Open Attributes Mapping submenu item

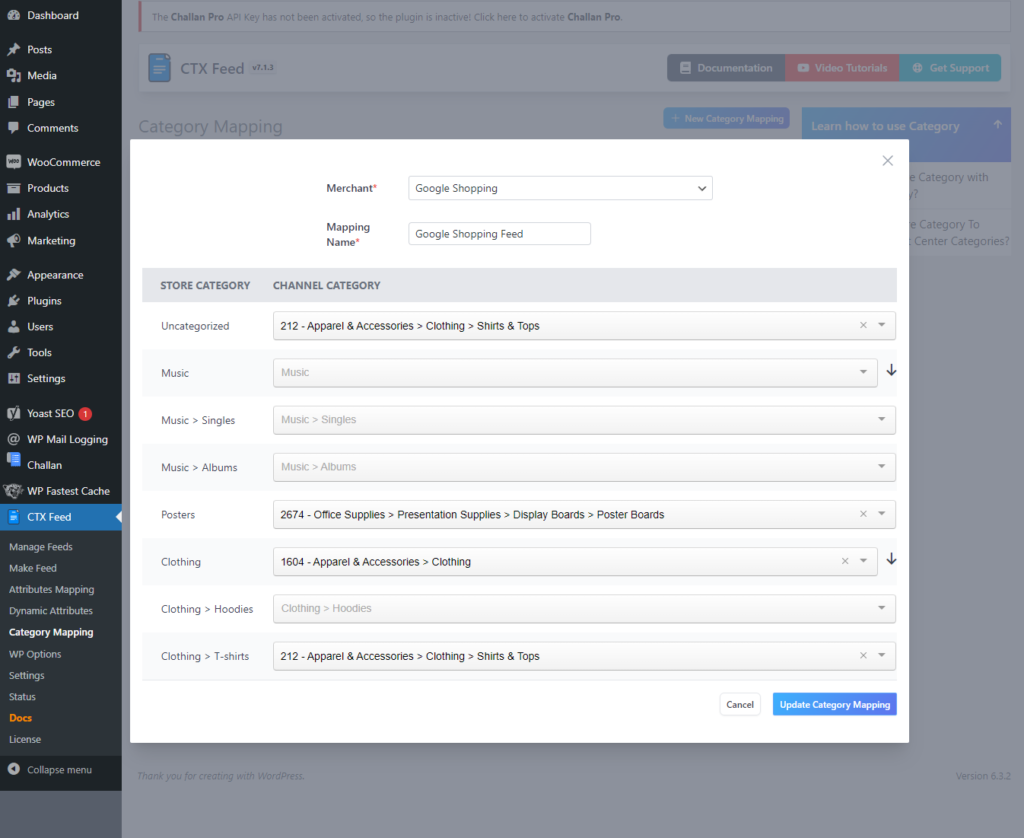coord(52,589)
